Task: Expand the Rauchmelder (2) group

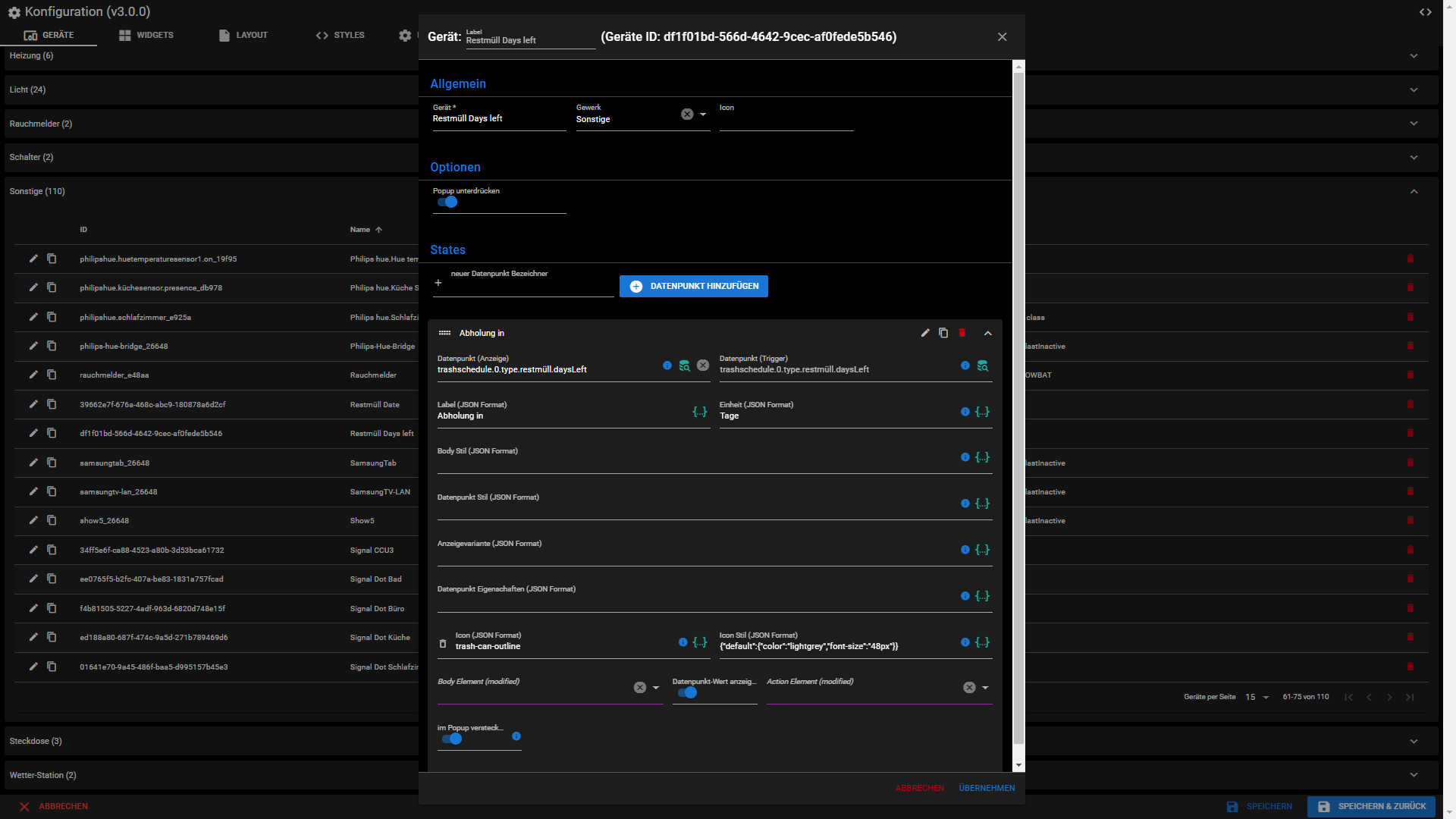Action: pos(1414,124)
